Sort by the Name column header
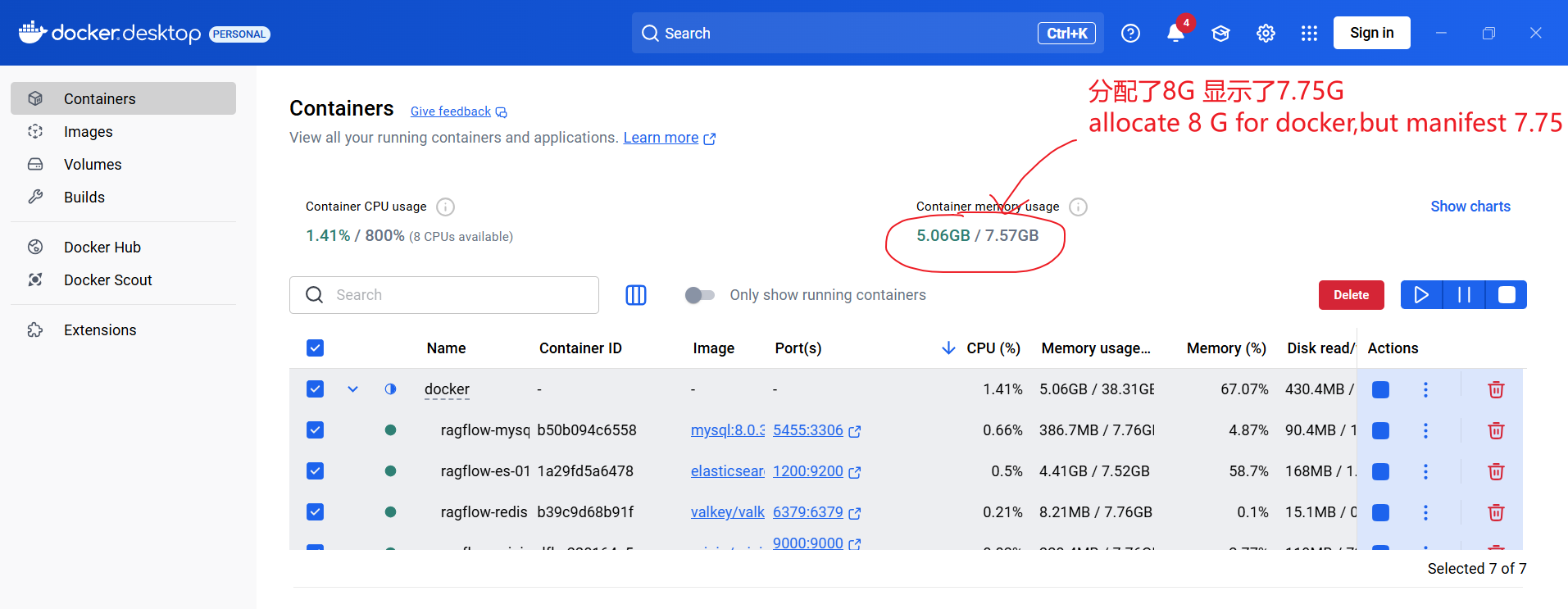This screenshot has height=609, width=1568. point(446,348)
